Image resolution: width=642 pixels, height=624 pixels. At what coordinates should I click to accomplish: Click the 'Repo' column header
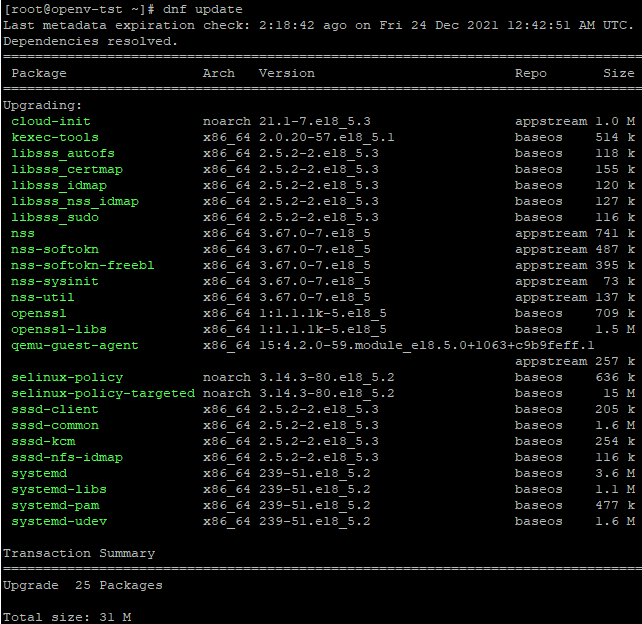point(531,73)
